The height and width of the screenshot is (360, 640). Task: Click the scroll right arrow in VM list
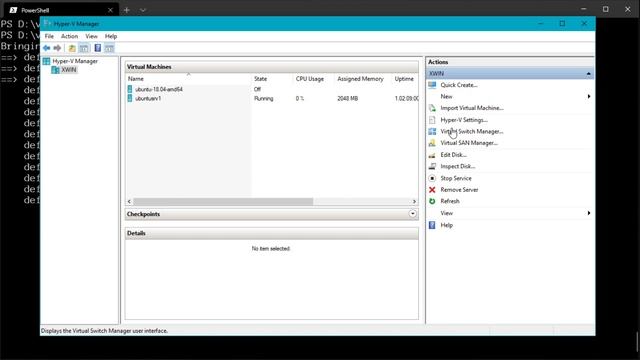(414, 202)
